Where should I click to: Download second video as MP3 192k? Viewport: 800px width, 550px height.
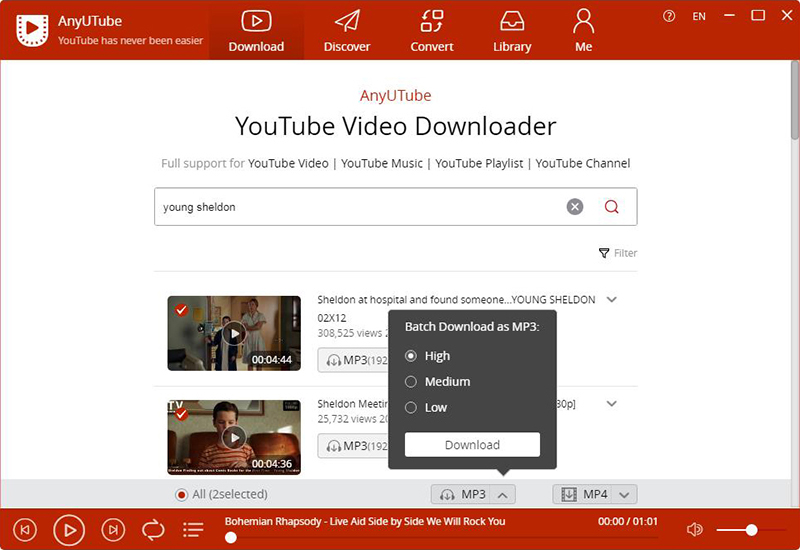(x=353, y=446)
